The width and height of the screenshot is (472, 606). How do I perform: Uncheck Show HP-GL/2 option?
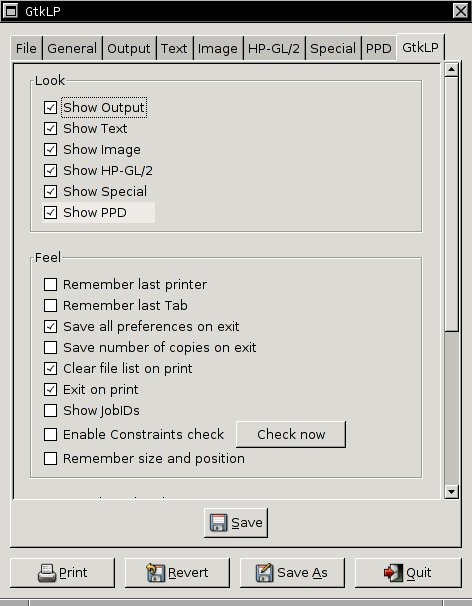click(50, 170)
